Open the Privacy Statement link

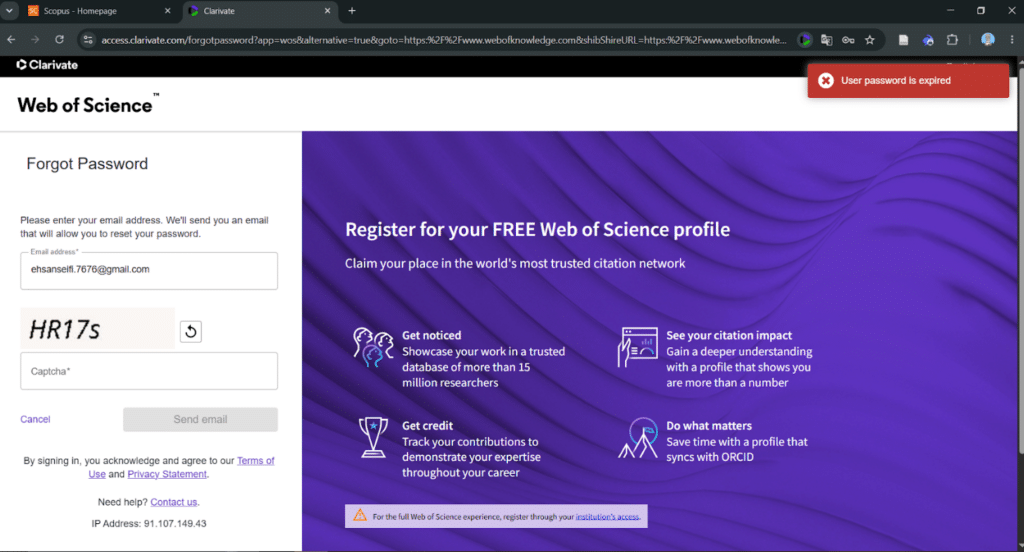point(167,474)
